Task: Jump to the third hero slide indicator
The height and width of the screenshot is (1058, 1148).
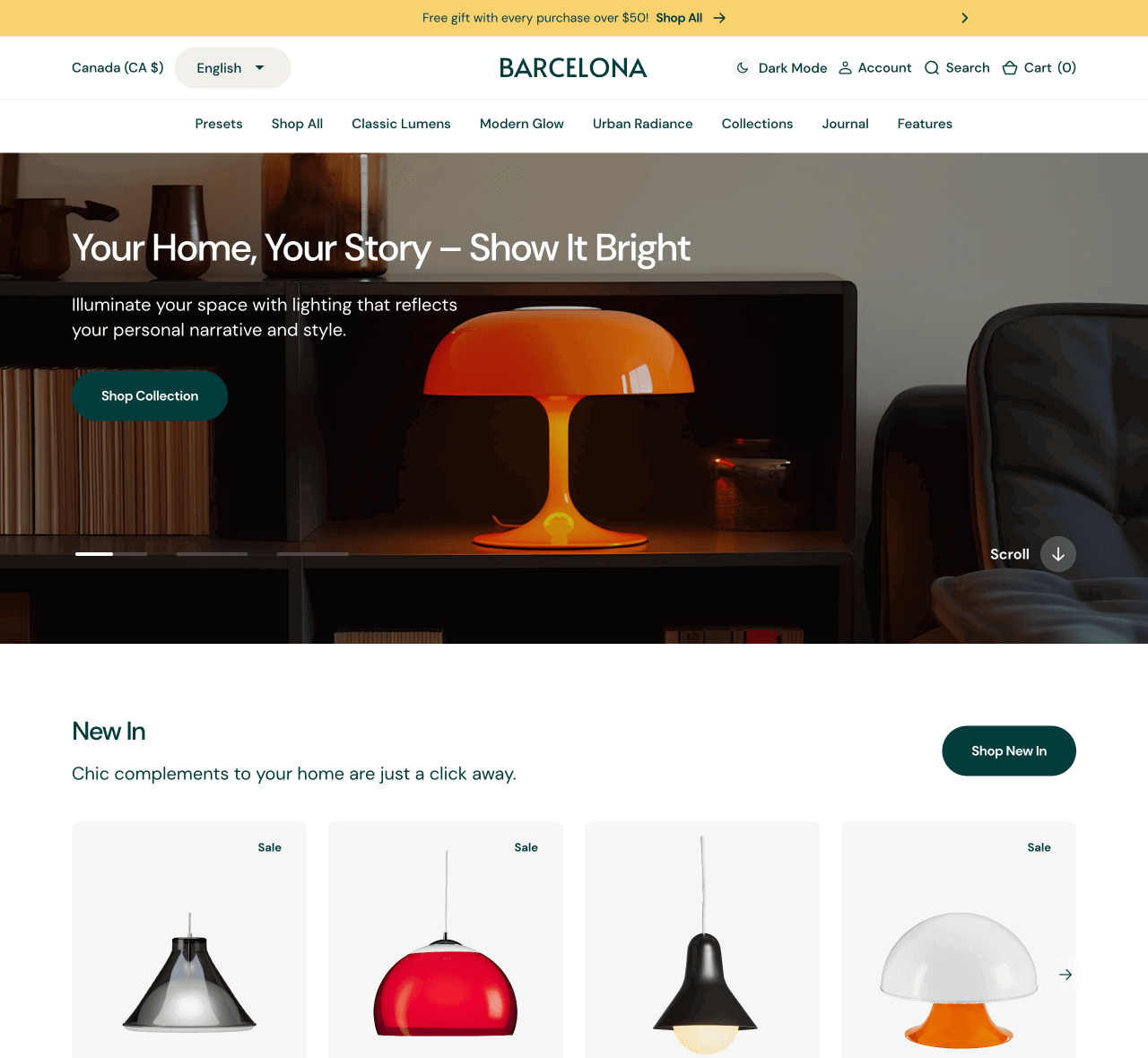Action: 312,554
